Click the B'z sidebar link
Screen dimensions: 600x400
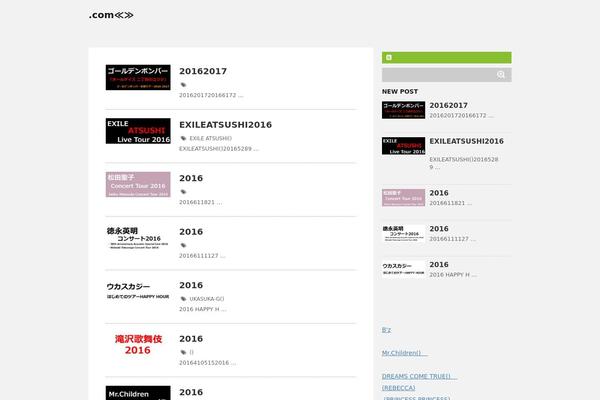(386, 330)
